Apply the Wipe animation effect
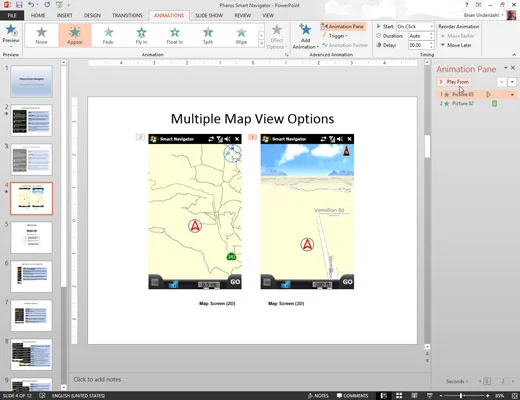 (x=241, y=35)
